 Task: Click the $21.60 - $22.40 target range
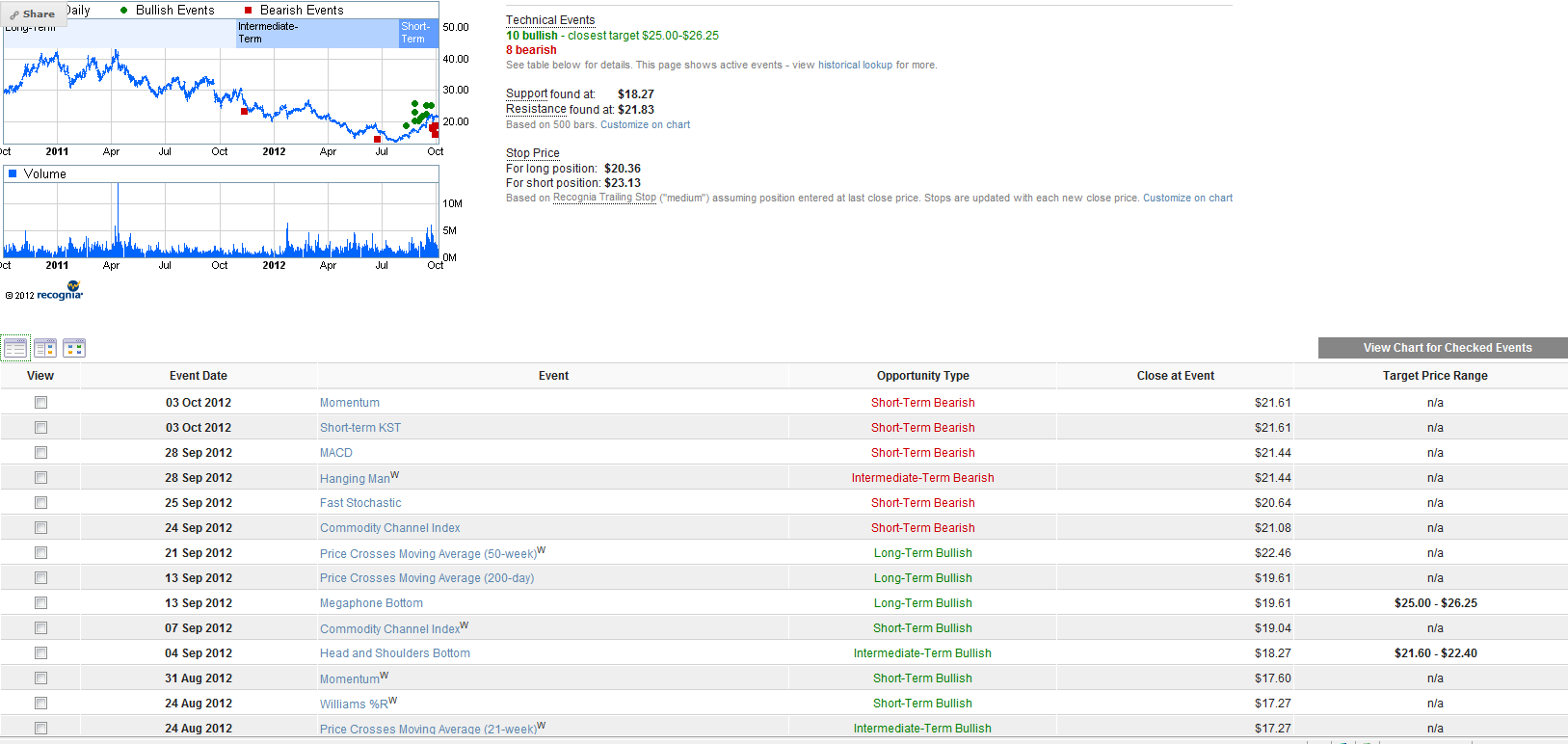(1435, 653)
